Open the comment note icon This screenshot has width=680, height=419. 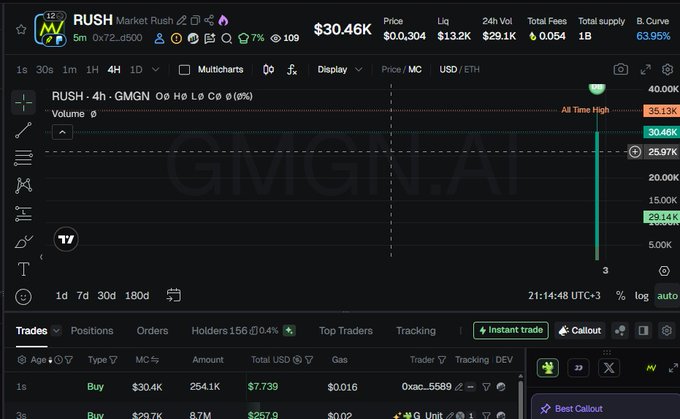(209, 38)
